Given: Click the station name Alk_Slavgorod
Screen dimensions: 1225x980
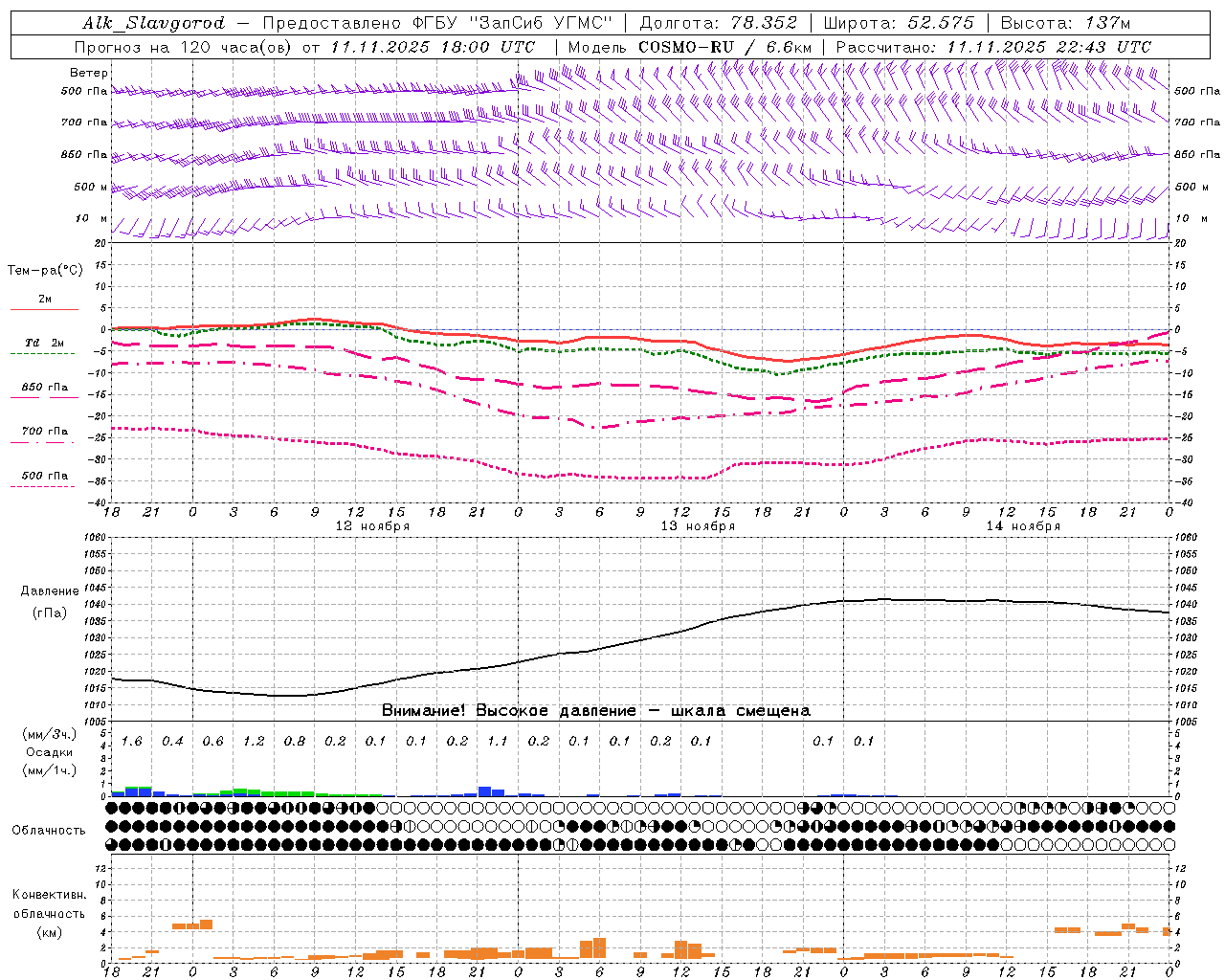Looking at the screenshot, I should [x=154, y=23].
